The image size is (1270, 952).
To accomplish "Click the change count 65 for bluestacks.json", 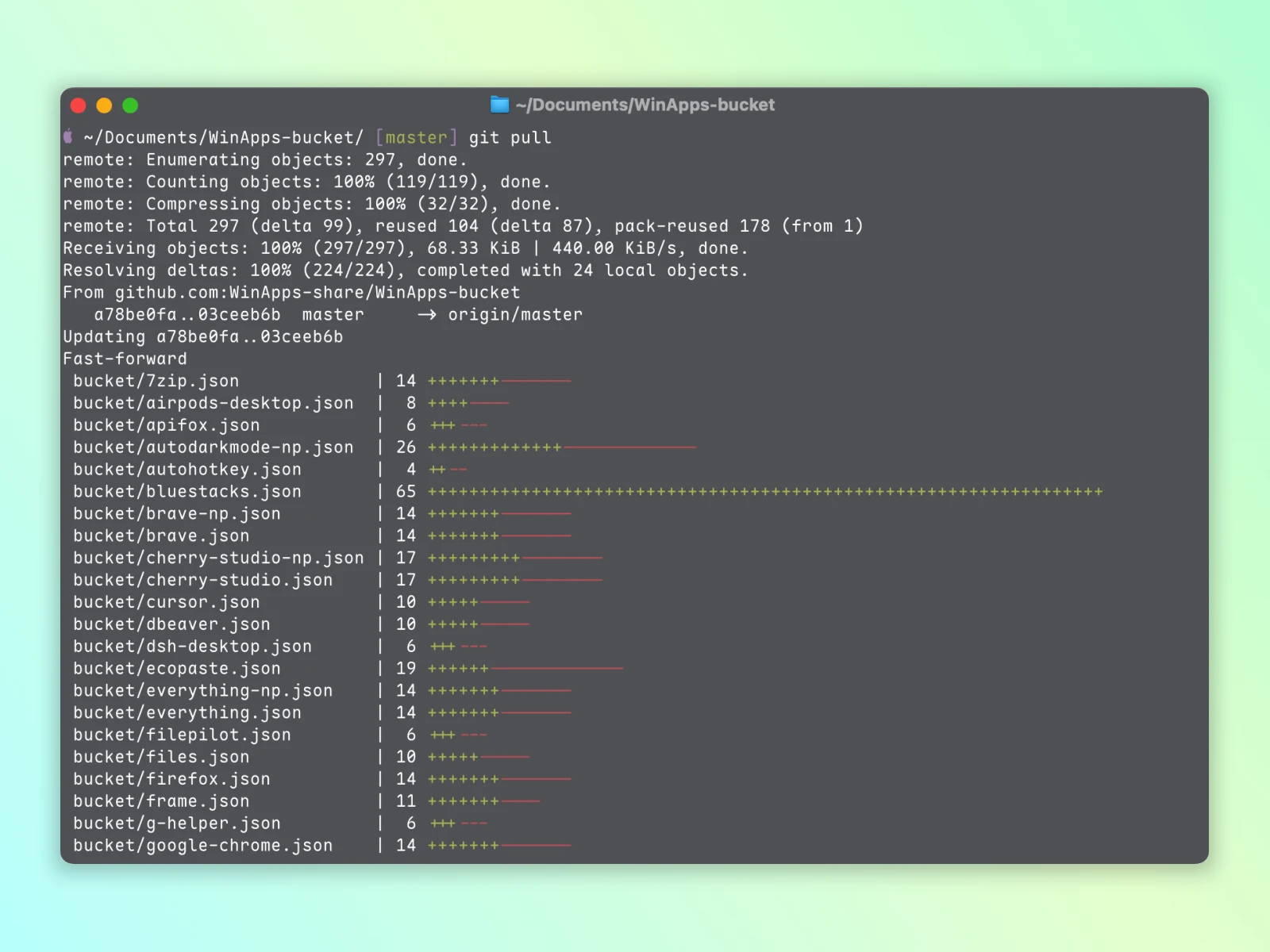I will [406, 492].
